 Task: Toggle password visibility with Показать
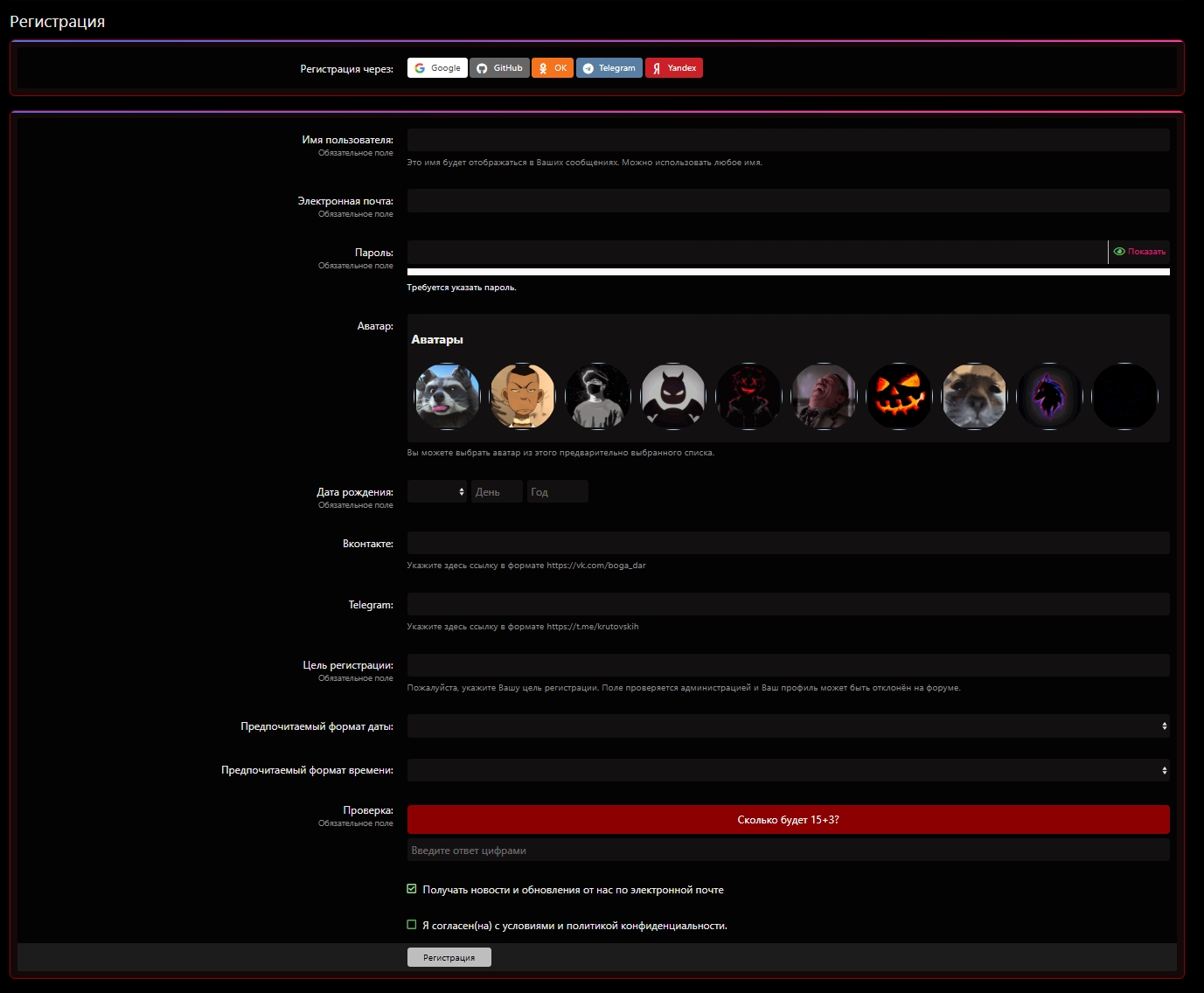[x=1138, y=252]
